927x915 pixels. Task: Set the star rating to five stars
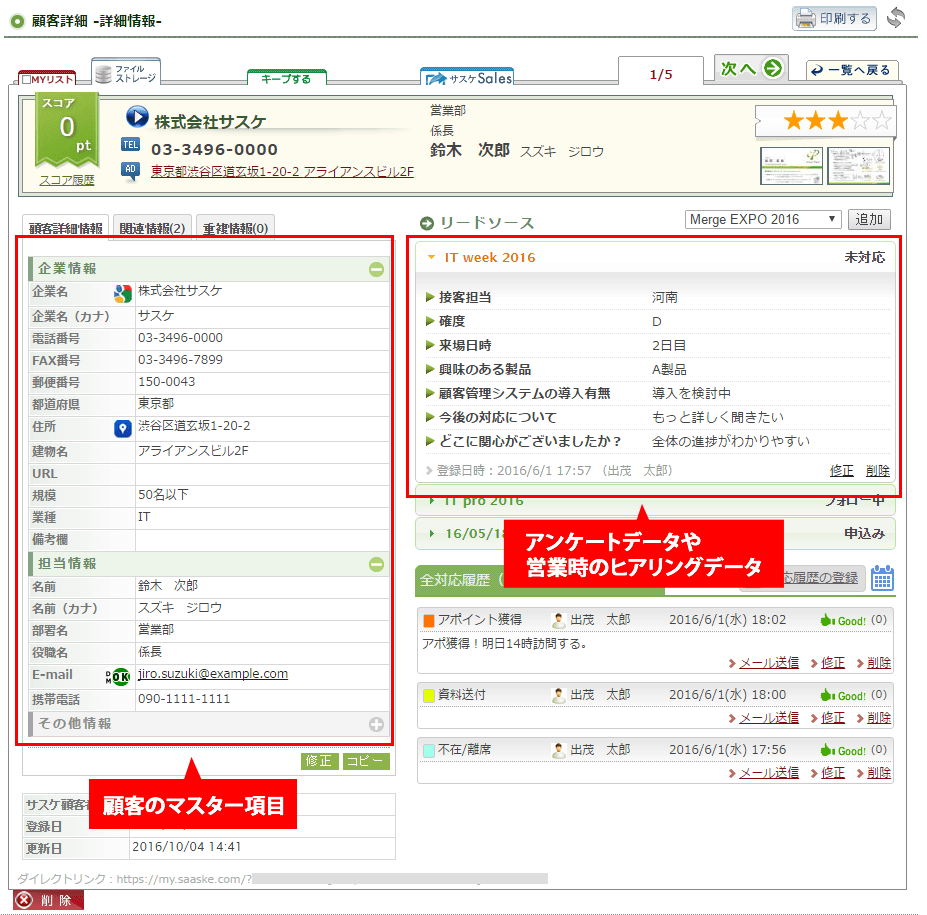[x=881, y=121]
